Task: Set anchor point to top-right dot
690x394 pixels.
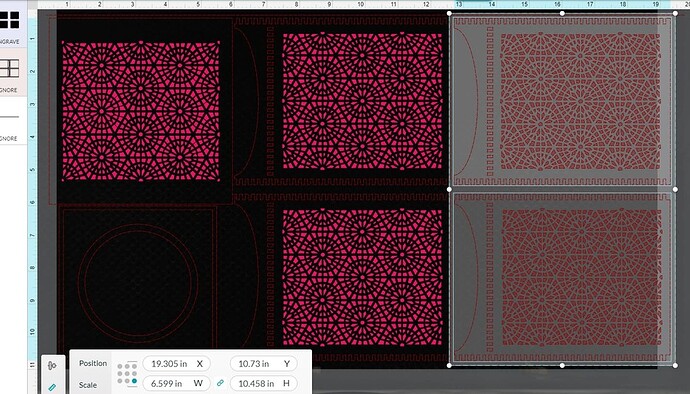Action: tap(134, 367)
